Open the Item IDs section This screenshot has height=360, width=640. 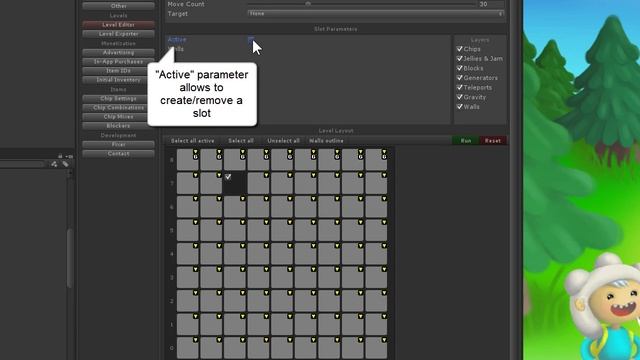118,71
